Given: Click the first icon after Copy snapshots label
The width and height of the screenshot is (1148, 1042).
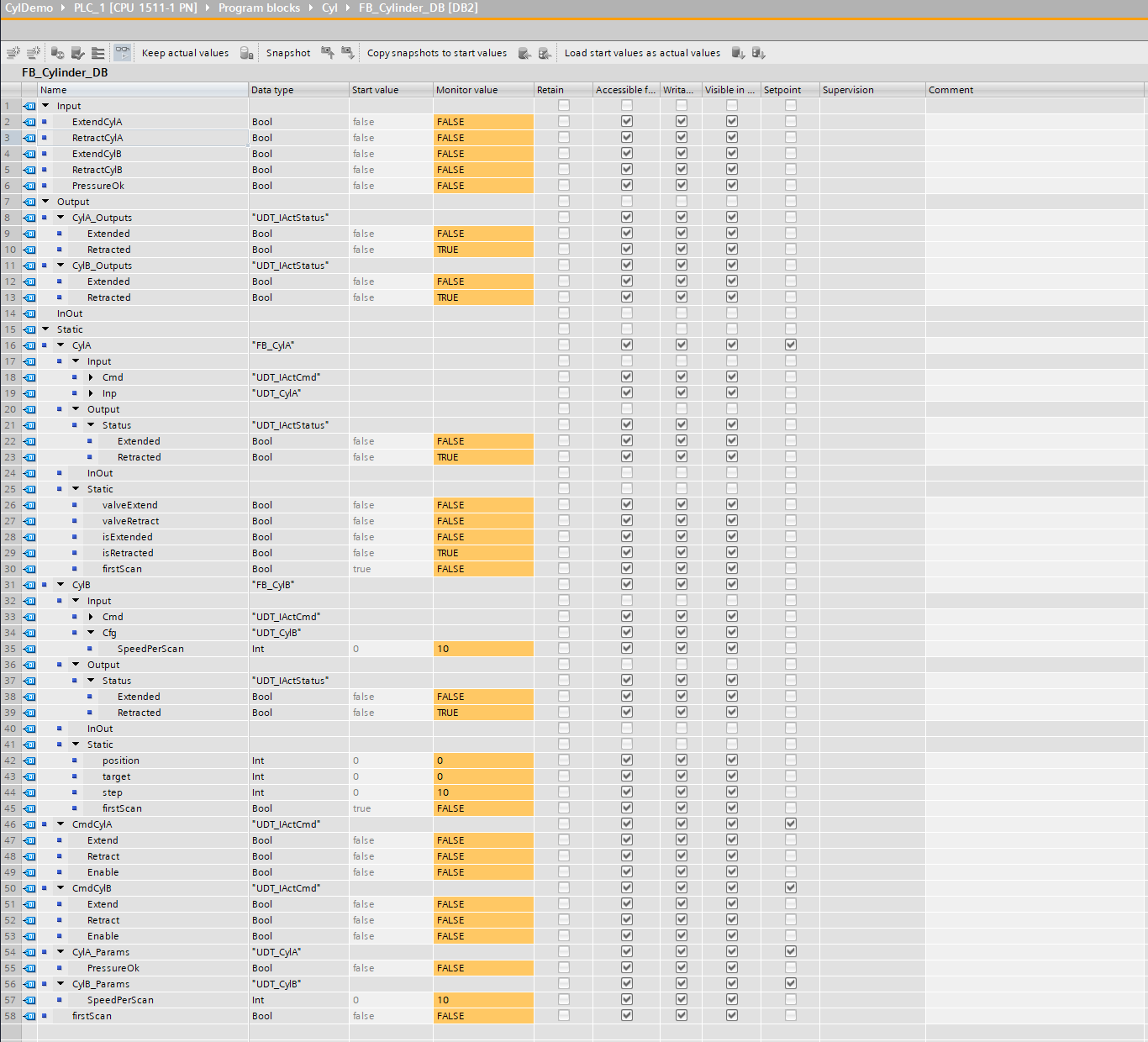Looking at the screenshot, I should pyautogui.click(x=524, y=53).
